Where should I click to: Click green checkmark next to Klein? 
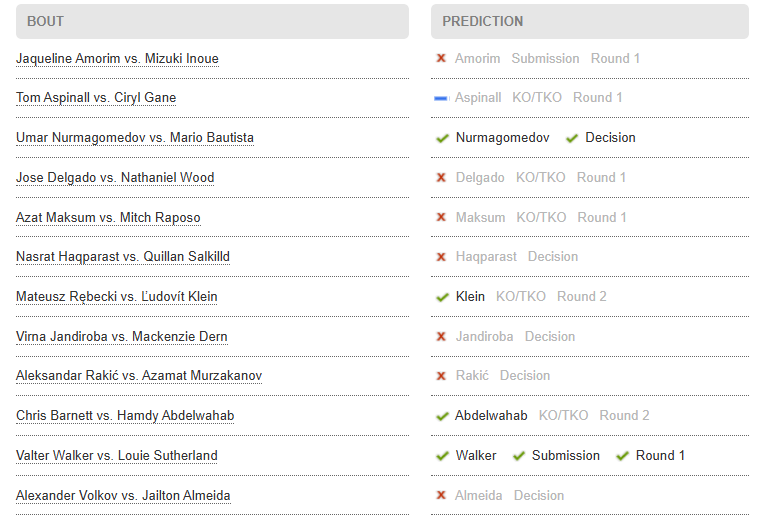(x=442, y=297)
